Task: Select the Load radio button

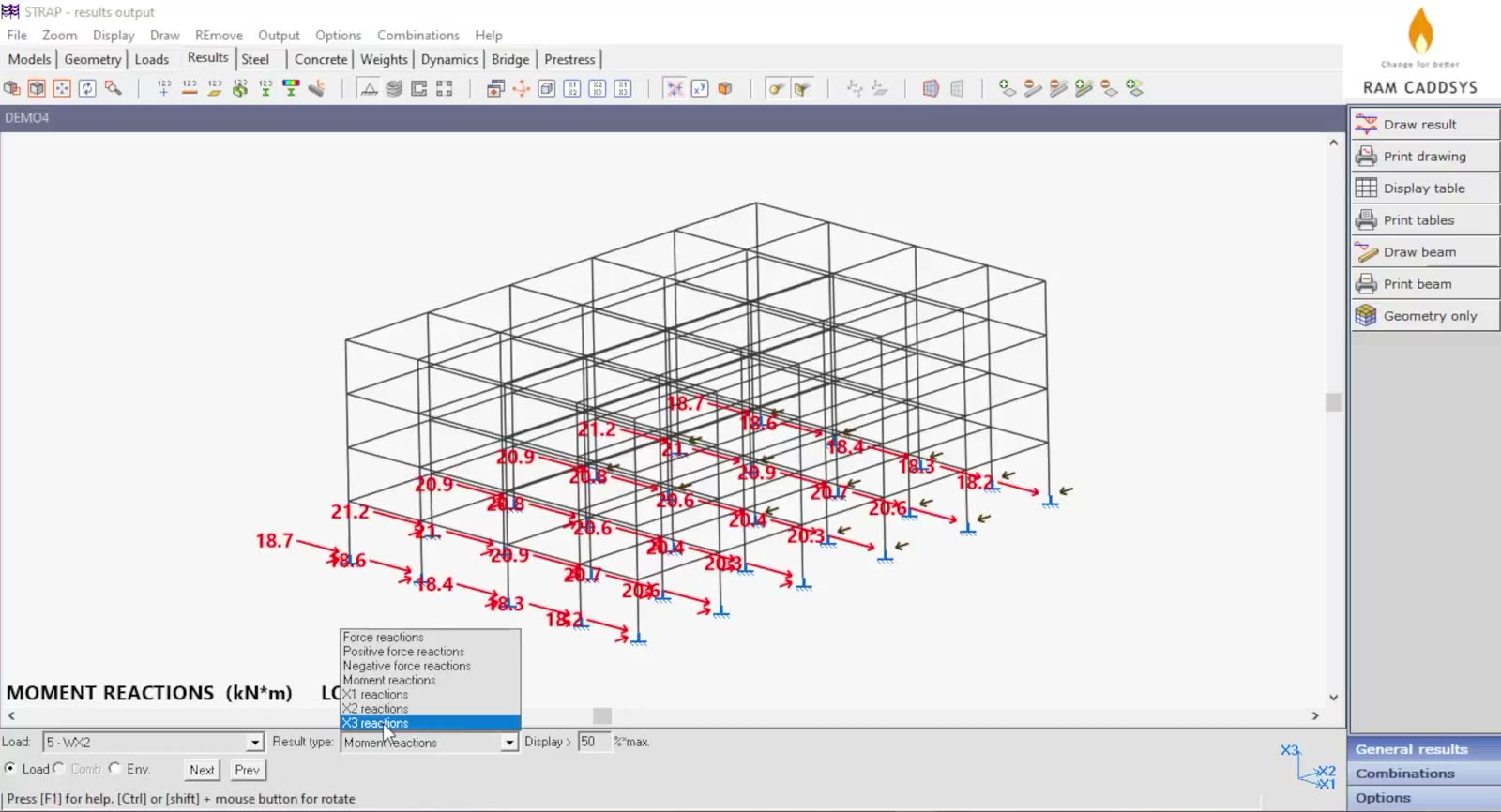Action: coord(10,768)
